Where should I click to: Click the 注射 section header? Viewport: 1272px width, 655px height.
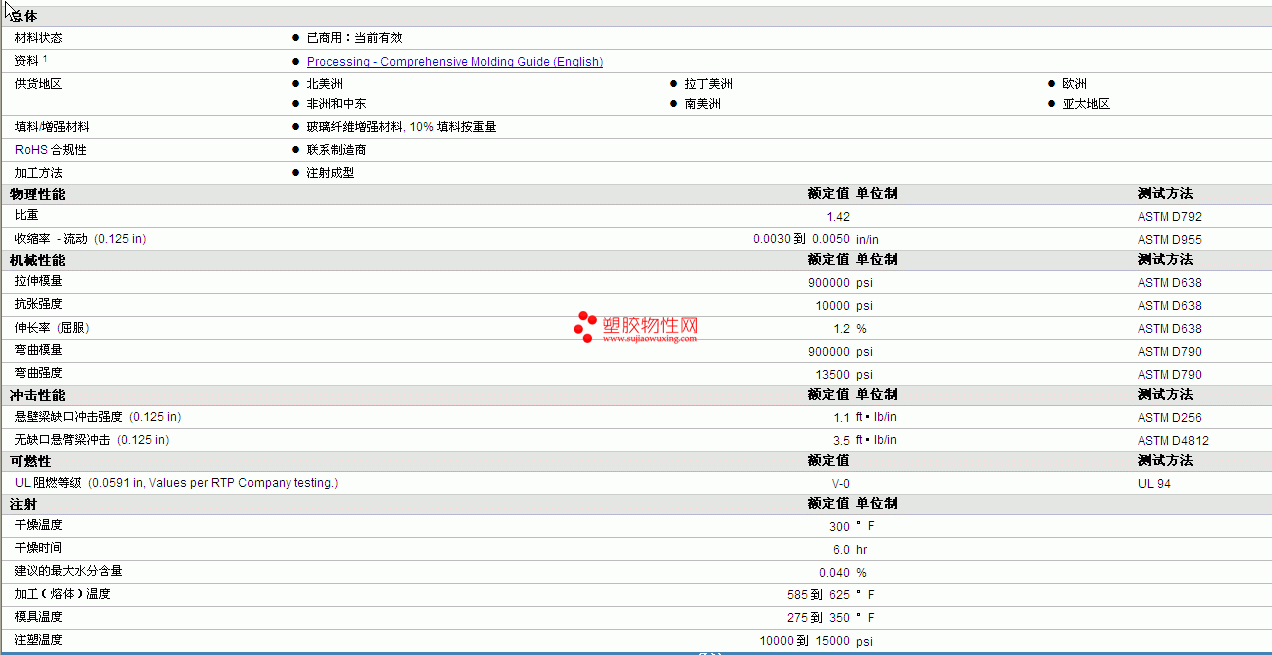point(24,504)
